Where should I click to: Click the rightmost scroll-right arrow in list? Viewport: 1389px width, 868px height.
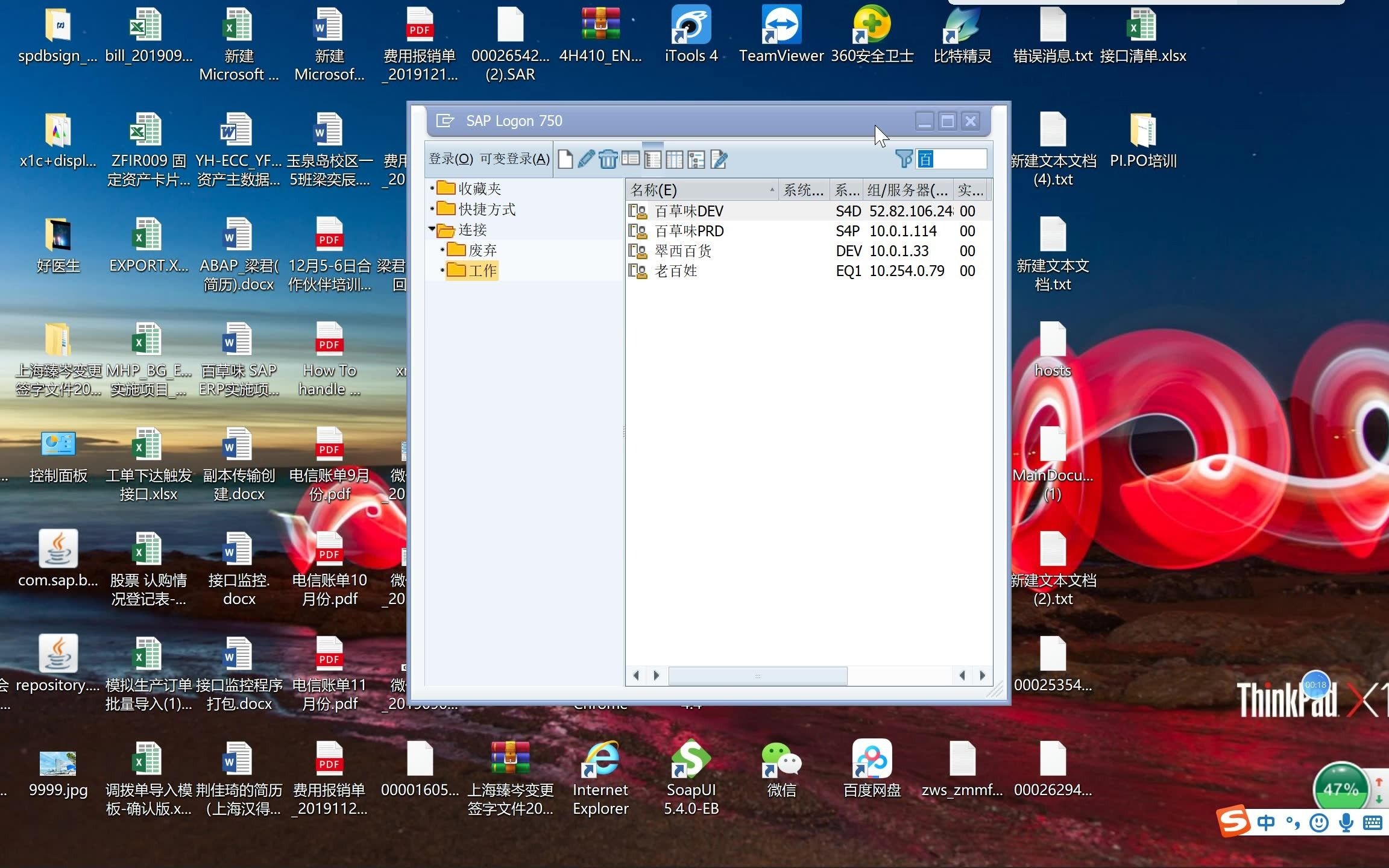[983, 676]
